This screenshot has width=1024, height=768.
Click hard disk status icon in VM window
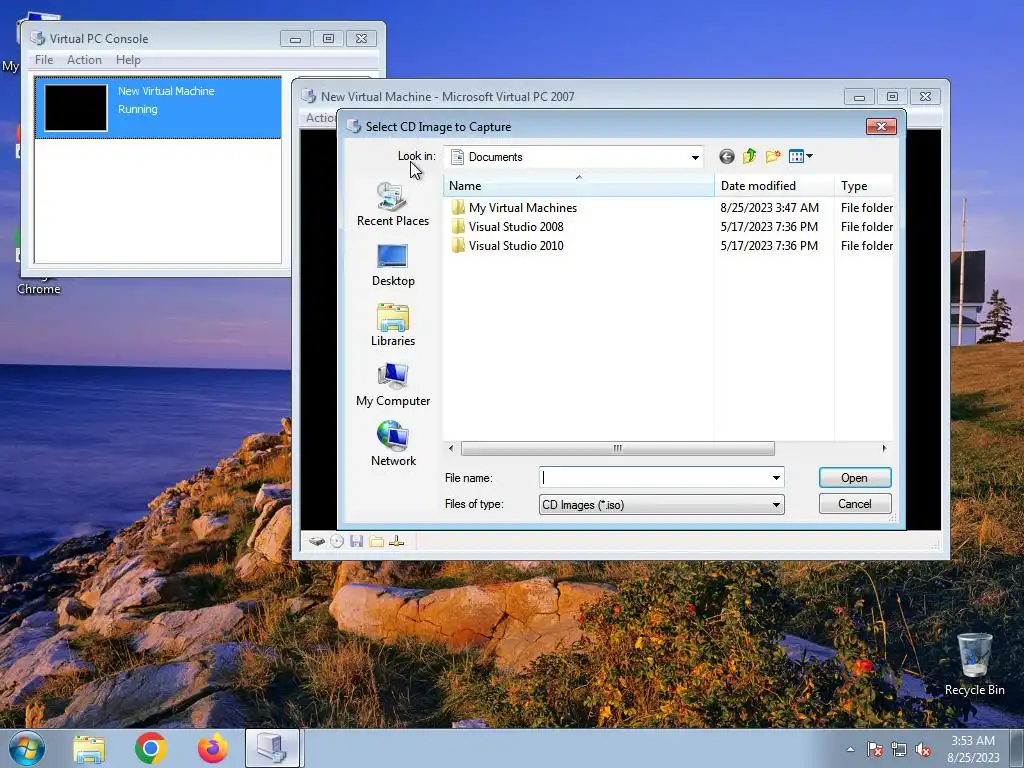pyautogui.click(x=317, y=541)
